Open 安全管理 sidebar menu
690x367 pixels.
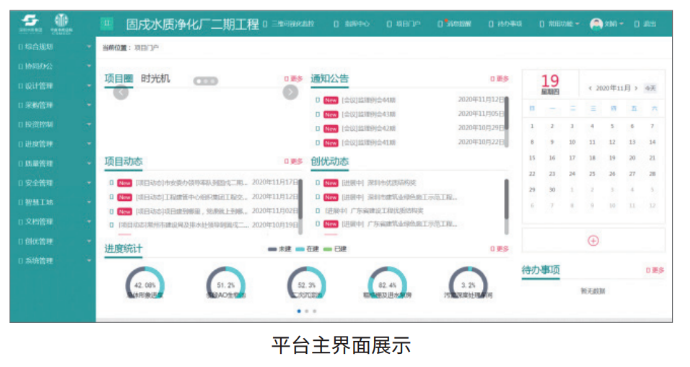[53, 183]
